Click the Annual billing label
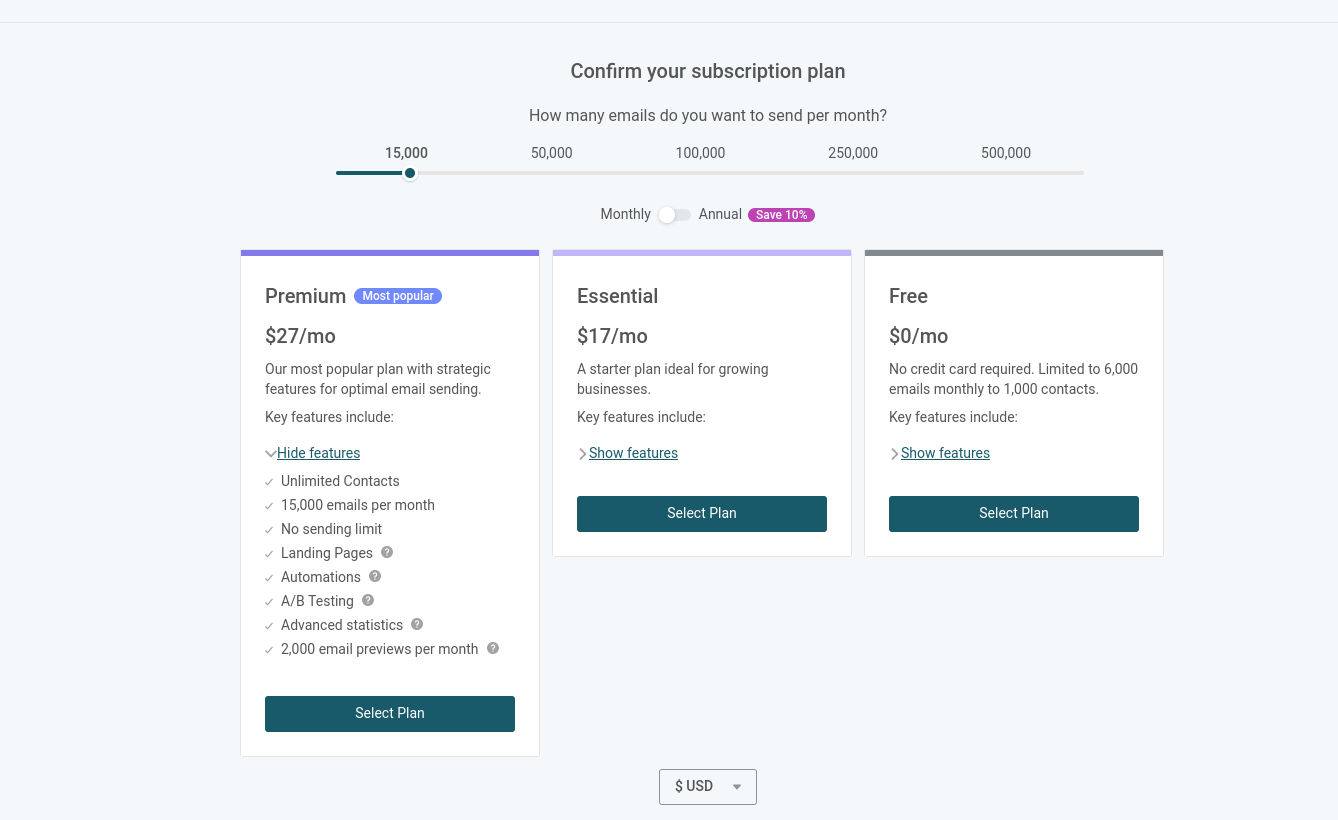Image resolution: width=1338 pixels, height=820 pixels. [x=720, y=214]
